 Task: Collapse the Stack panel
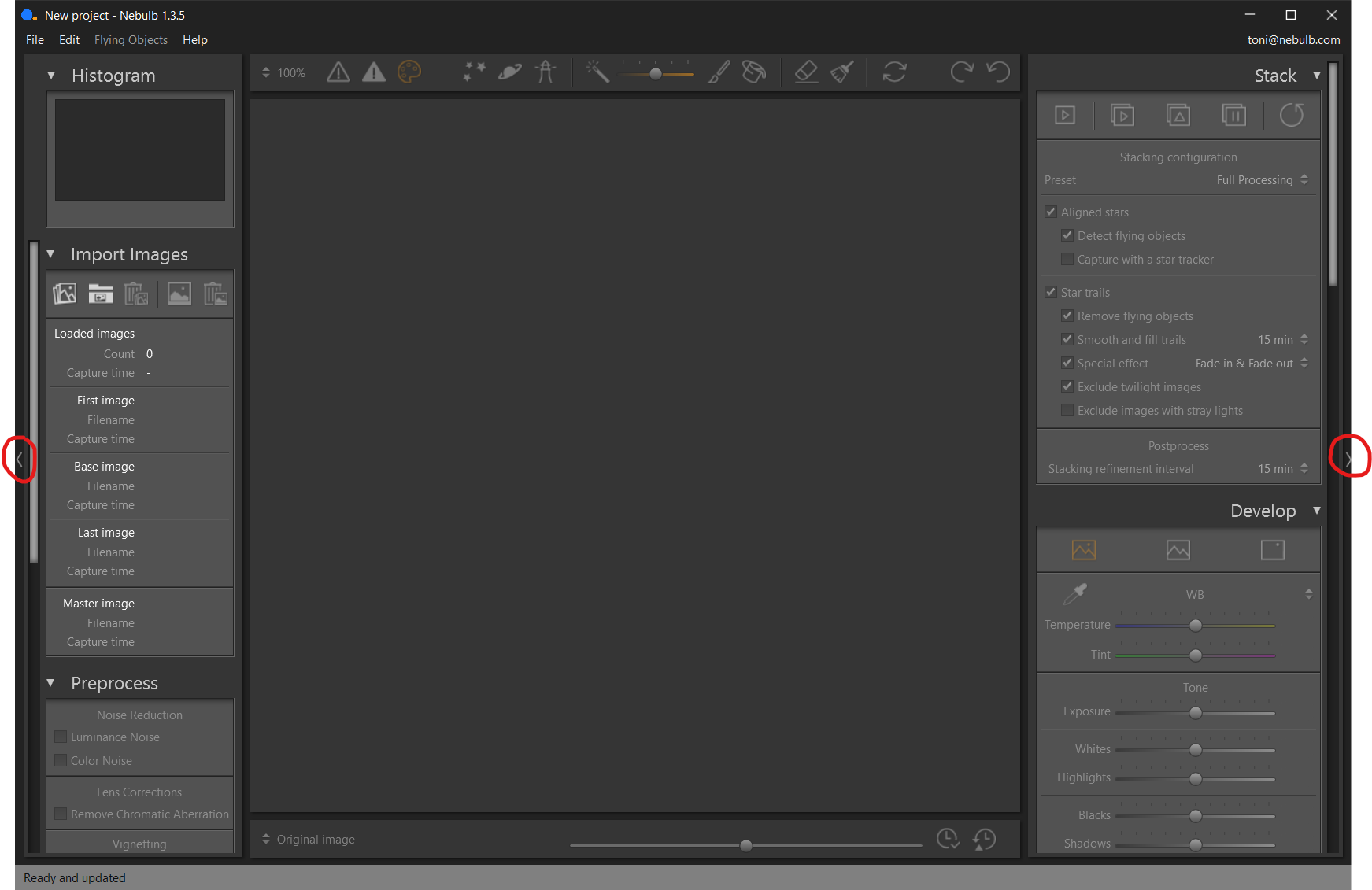click(x=1316, y=76)
